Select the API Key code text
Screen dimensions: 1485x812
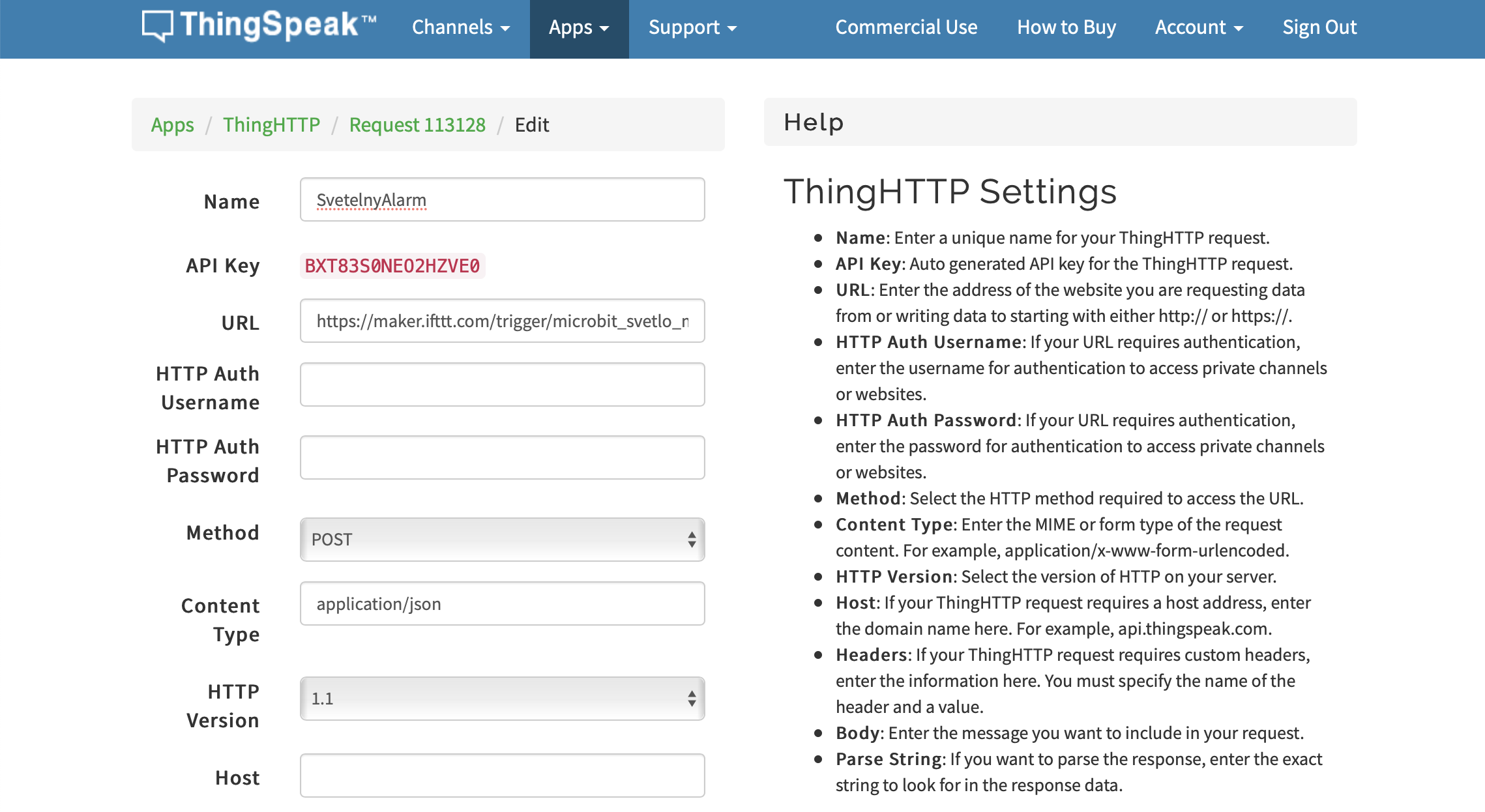coord(392,266)
